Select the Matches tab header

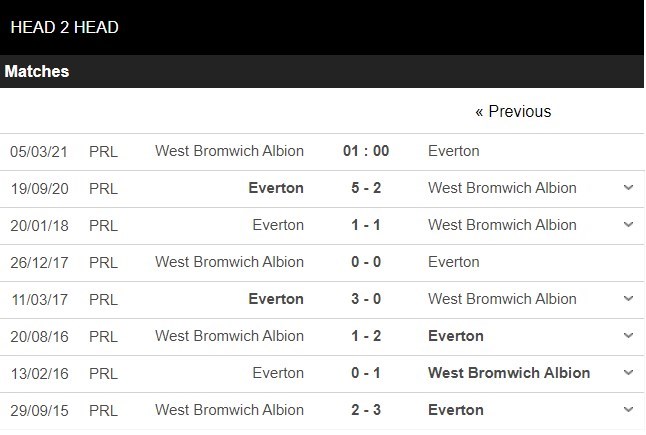tap(37, 72)
